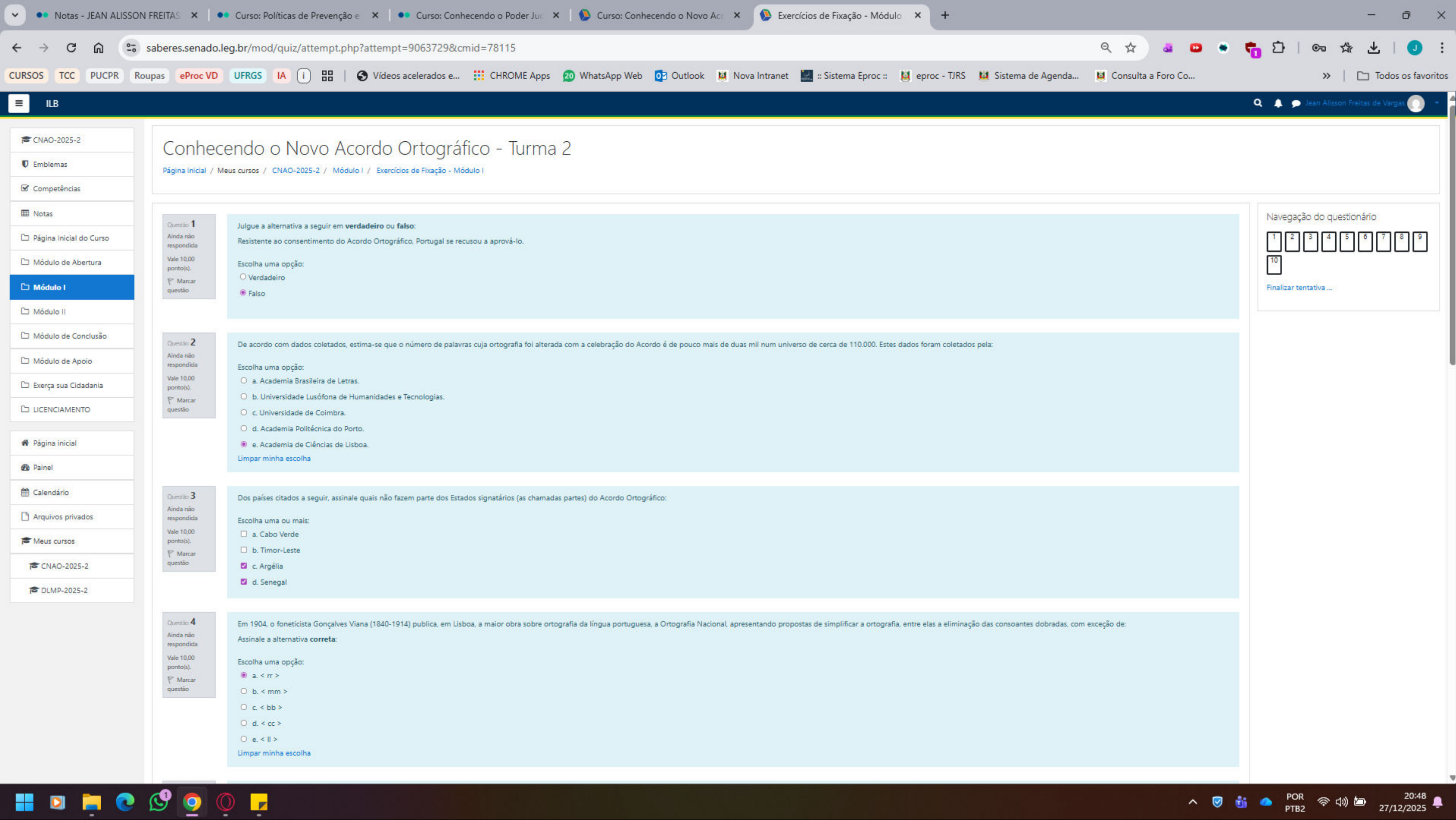Click the search magnifier in site header
1456x820 pixels.
point(1257,103)
